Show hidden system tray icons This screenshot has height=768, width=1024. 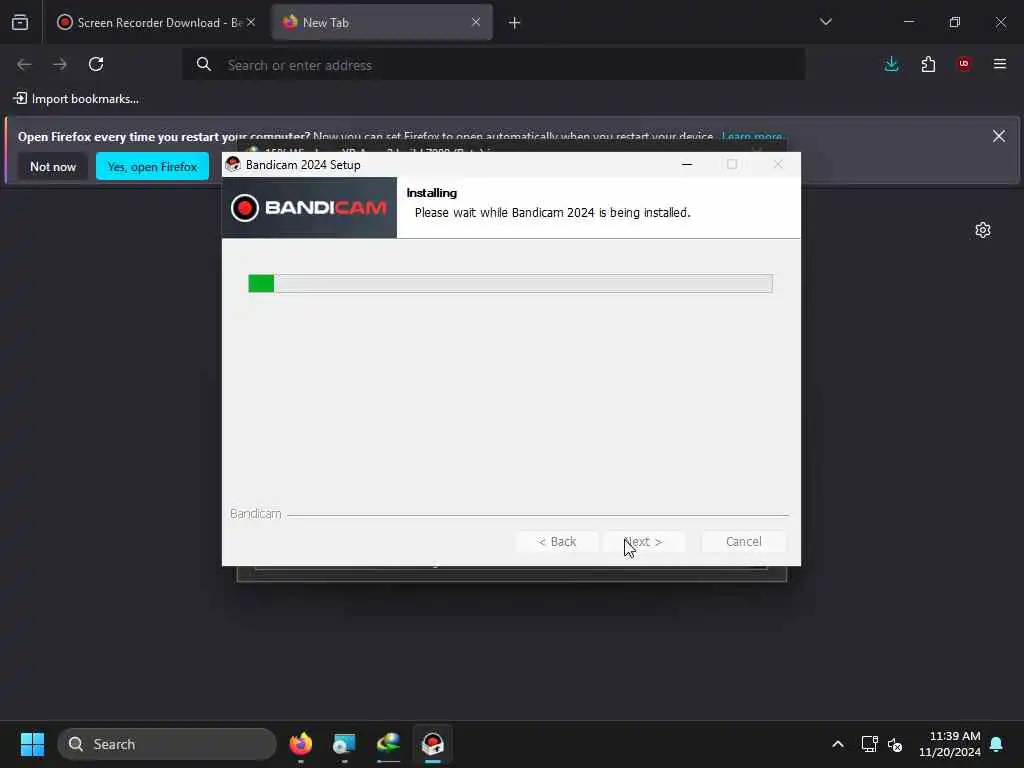click(x=838, y=744)
